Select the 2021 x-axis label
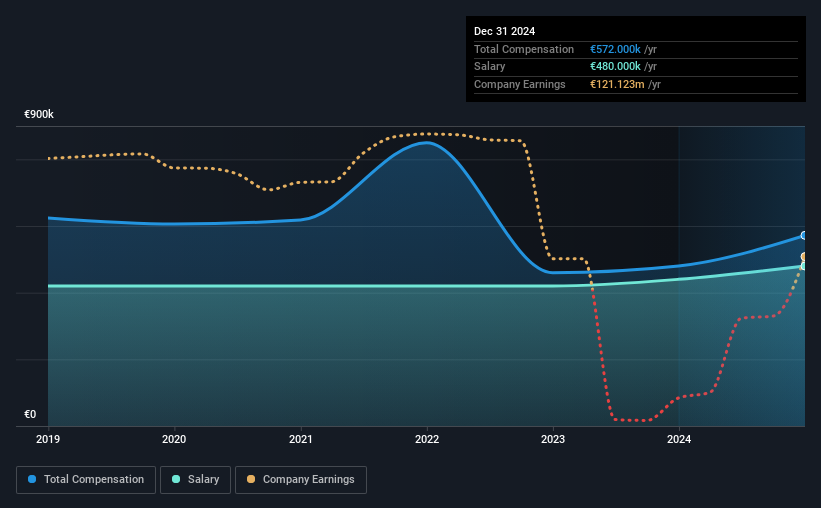Viewport: 821px width, 508px height. (x=301, y=439)
